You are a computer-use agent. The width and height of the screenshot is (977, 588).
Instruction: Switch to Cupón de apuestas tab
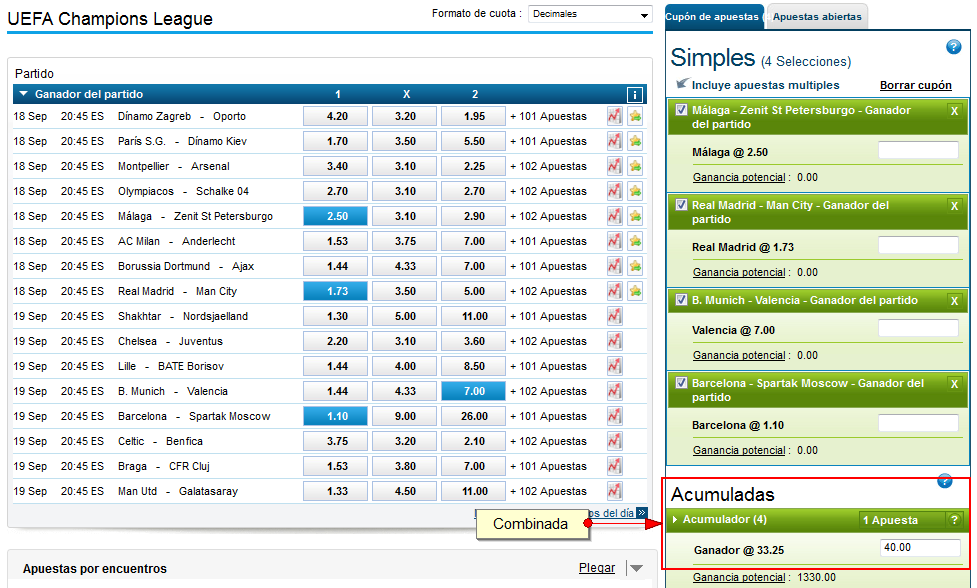(x=713, y=17)
